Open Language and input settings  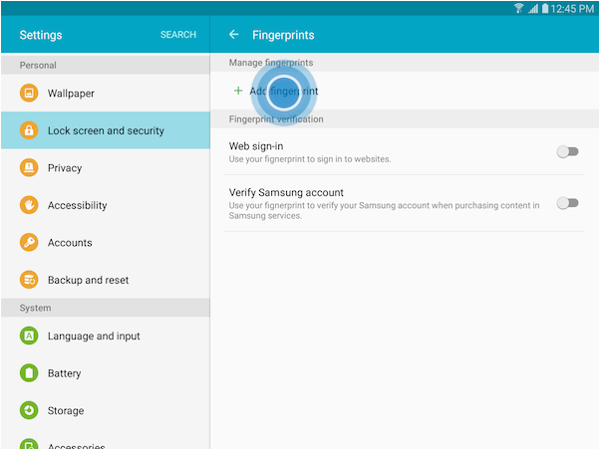(x=105, y=336)
